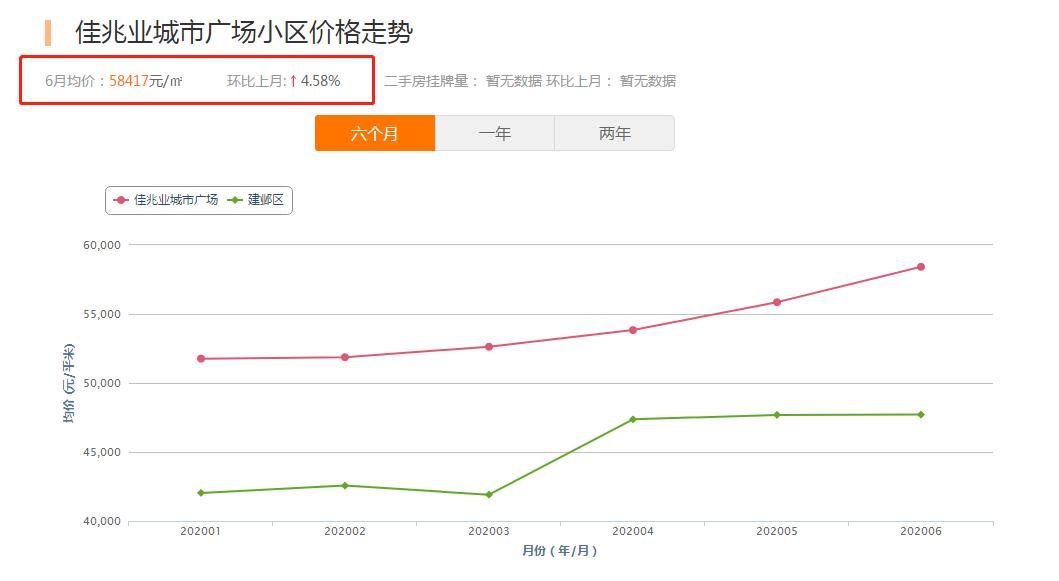Click the 202006 green data point
1059x581 pixels.
[x=921, y=415]
